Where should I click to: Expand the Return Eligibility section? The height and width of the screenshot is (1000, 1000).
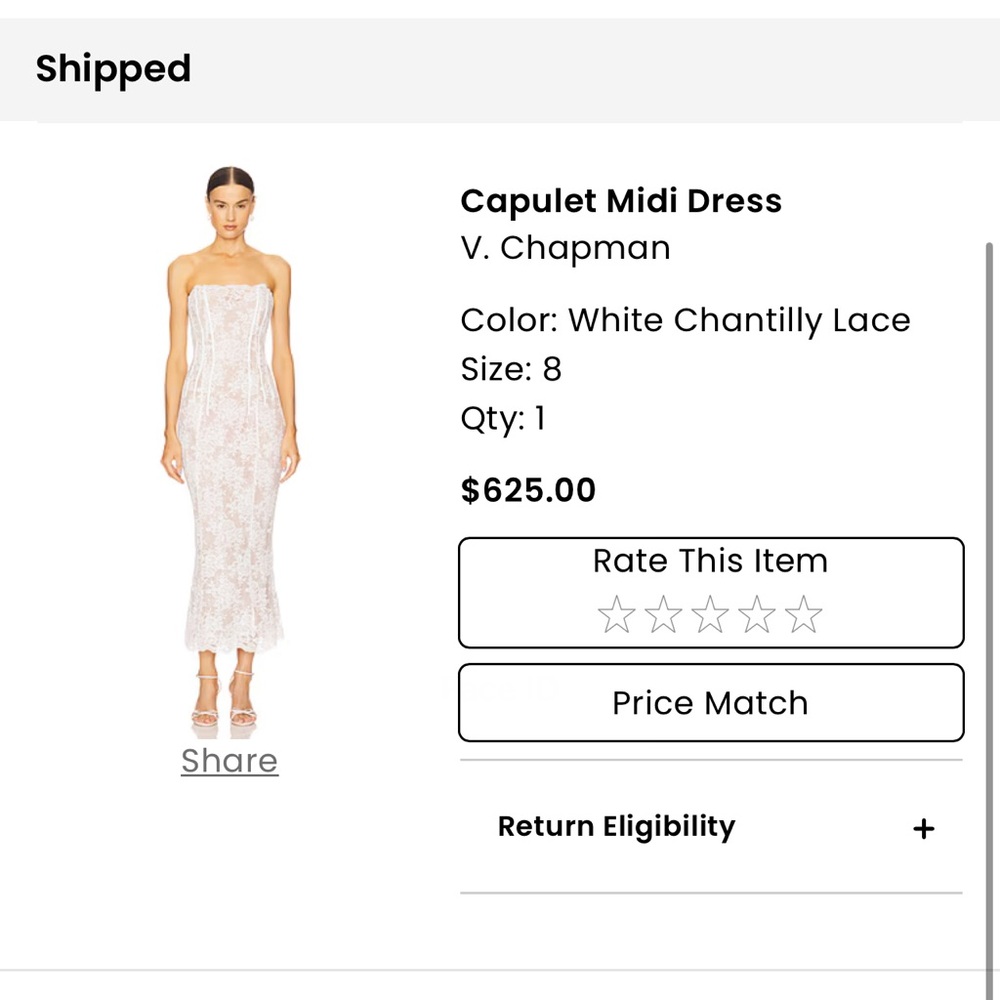[x=616, y=827]
